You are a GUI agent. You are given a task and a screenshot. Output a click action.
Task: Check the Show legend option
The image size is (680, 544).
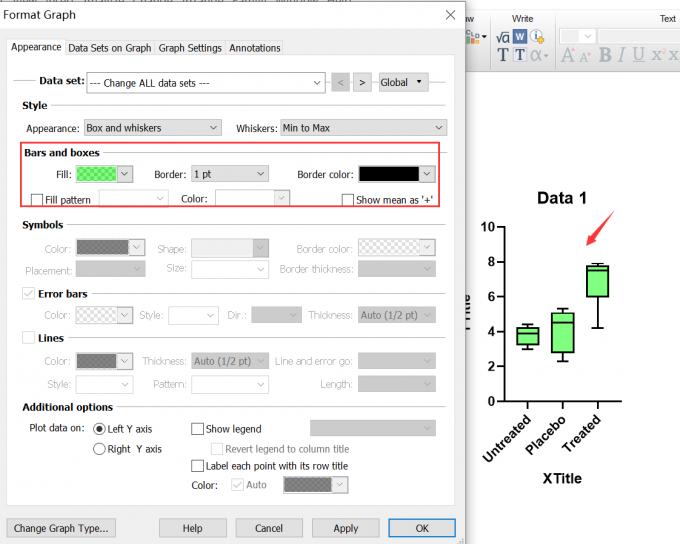[197, 429]
